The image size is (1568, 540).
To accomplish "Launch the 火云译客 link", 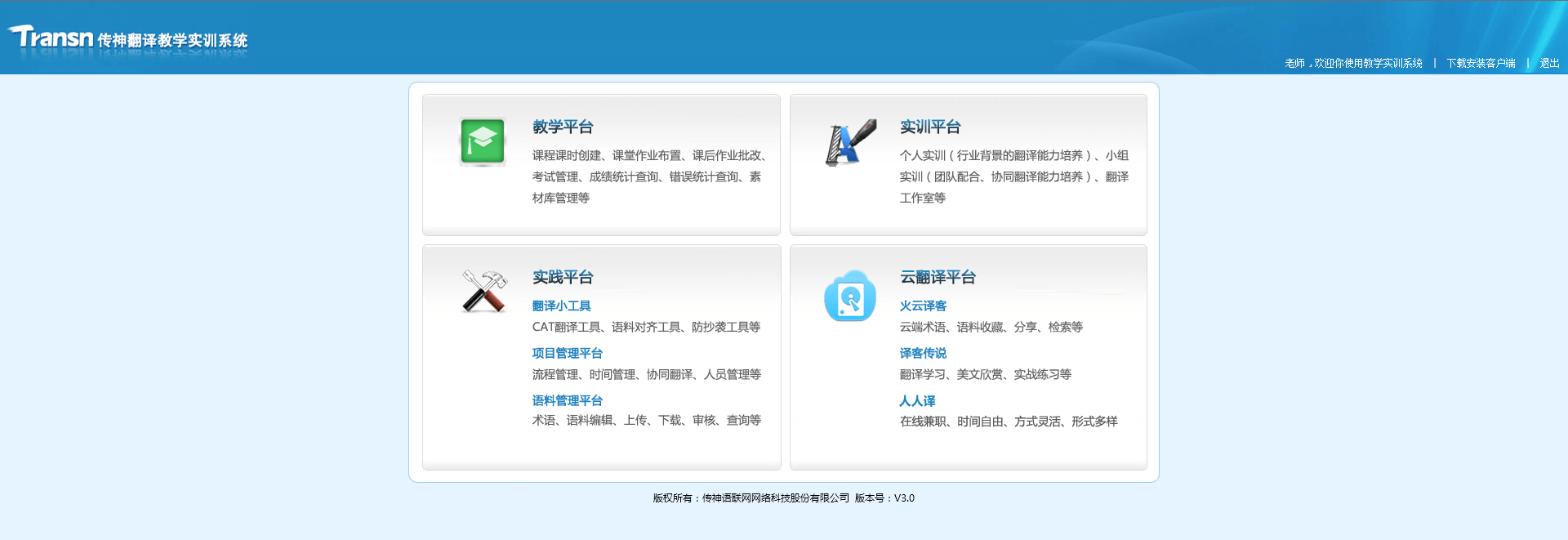I will click(923, 306).
